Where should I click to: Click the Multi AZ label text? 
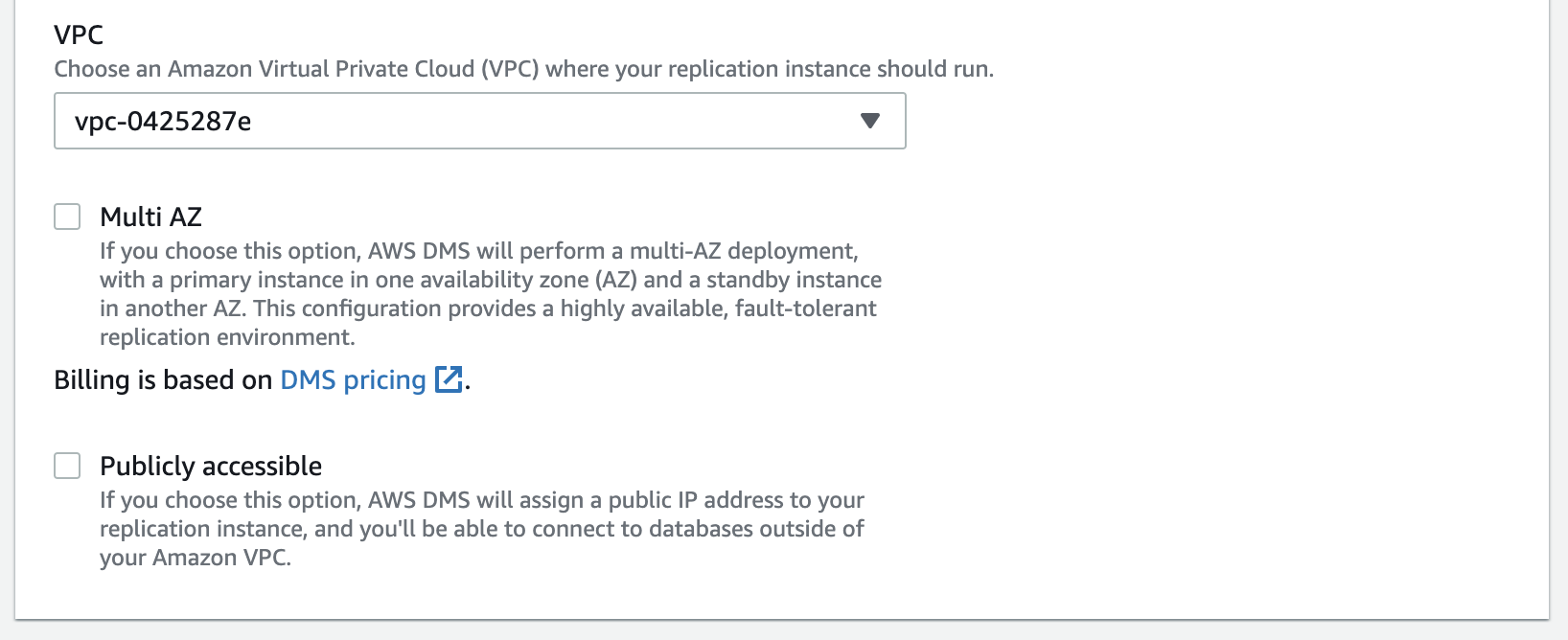pos(150,217)
